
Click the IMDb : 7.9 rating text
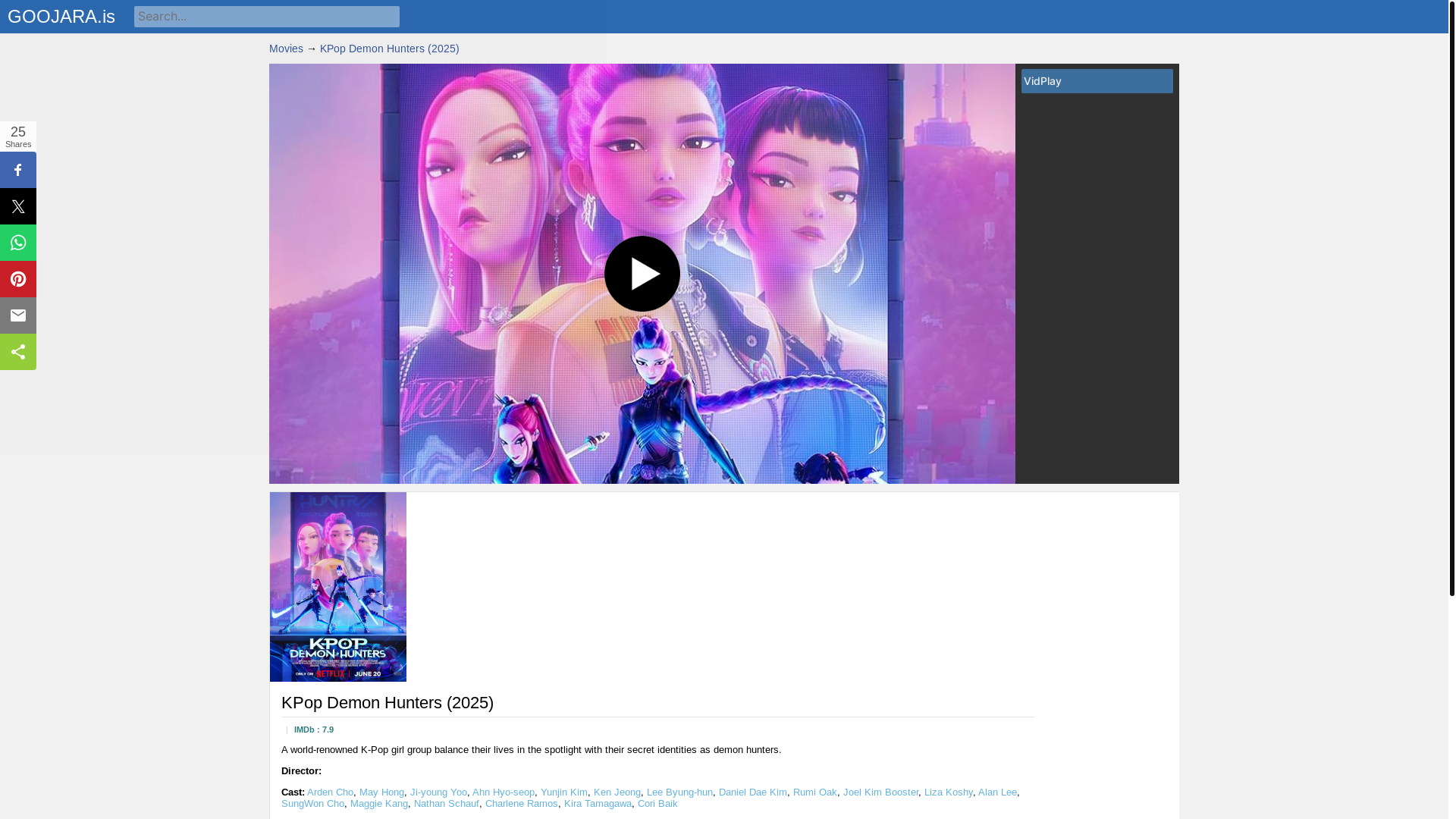point(314,730)
